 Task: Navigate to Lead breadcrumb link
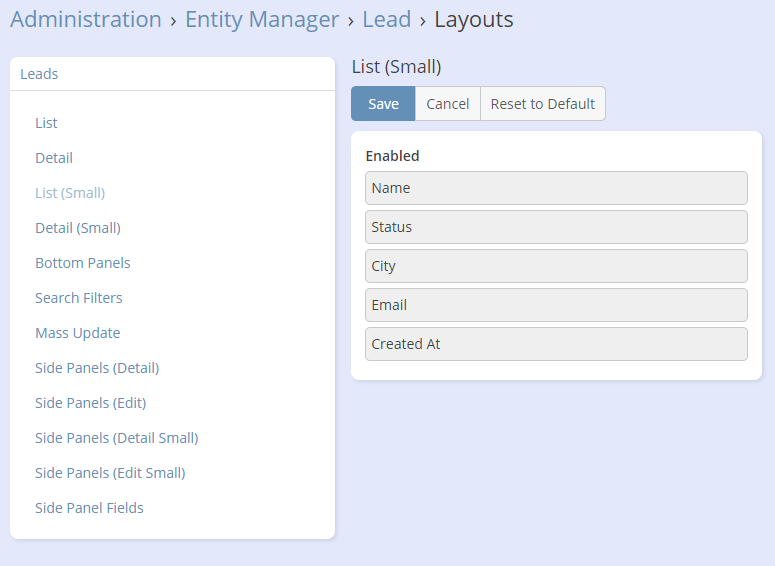(x=386, y=19)
